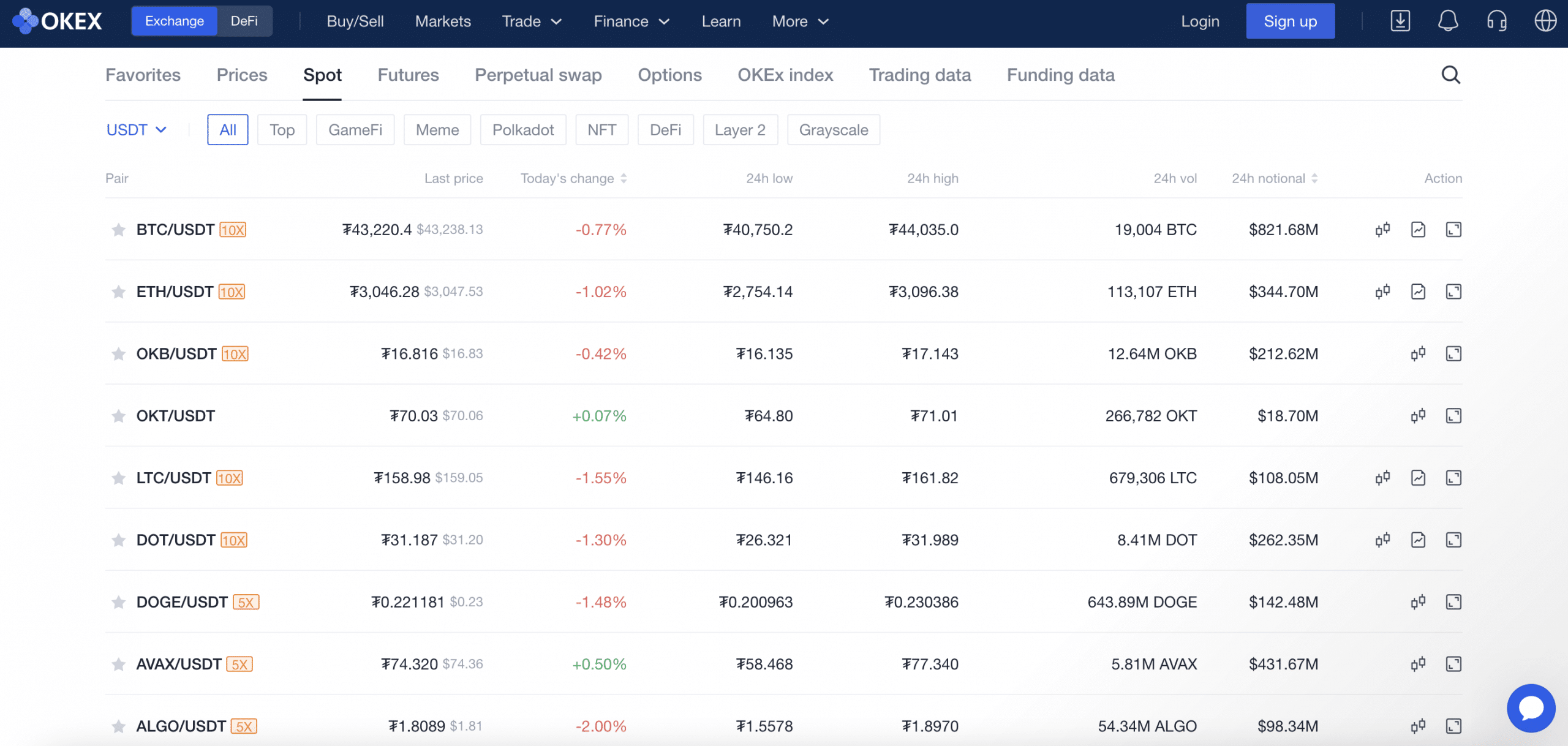Open ETH/USDT expand window icon
This screenshot has height=746, width=1568.
(1453, 292)
